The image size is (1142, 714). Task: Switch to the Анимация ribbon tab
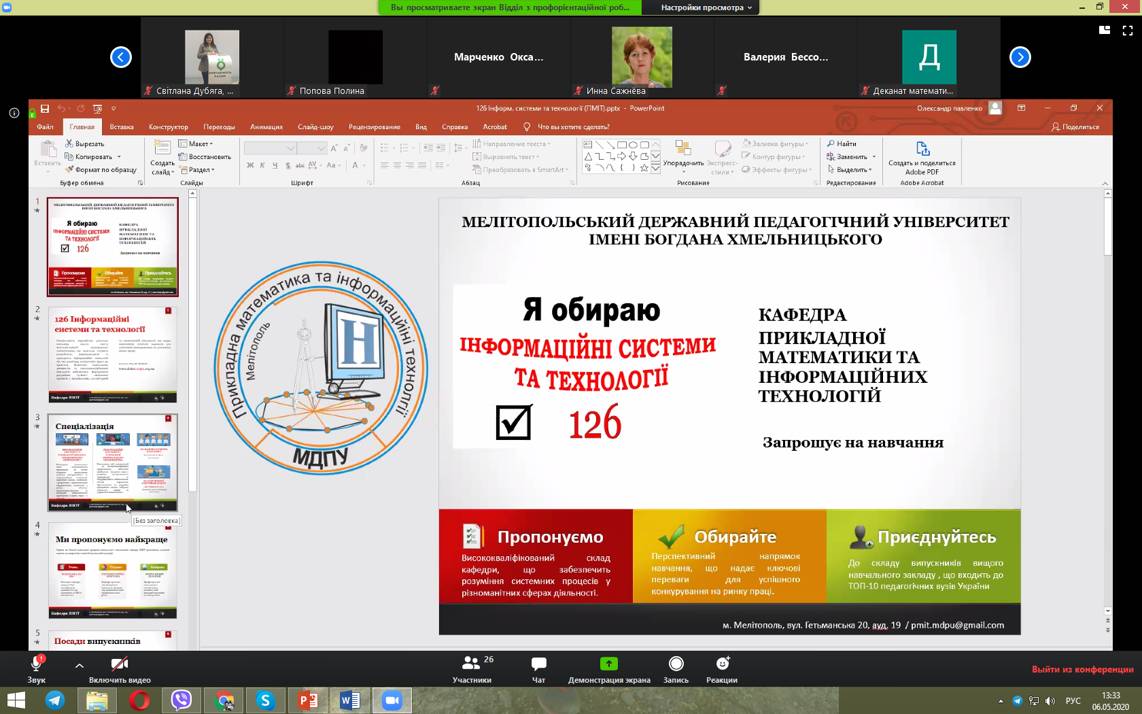click(266, 127)
